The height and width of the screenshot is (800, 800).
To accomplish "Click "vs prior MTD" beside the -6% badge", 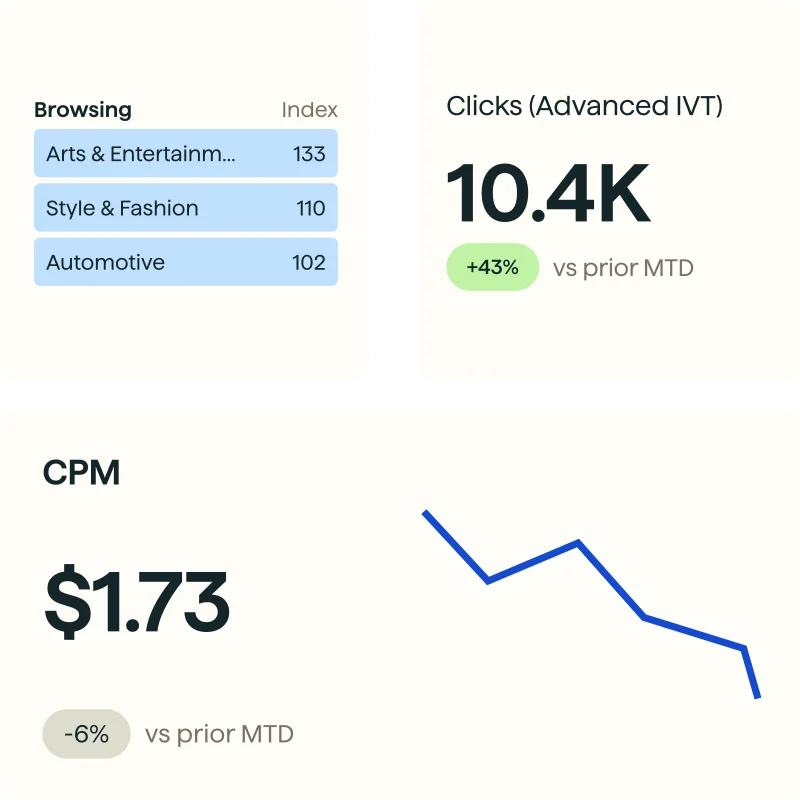I will pos(219,734).
